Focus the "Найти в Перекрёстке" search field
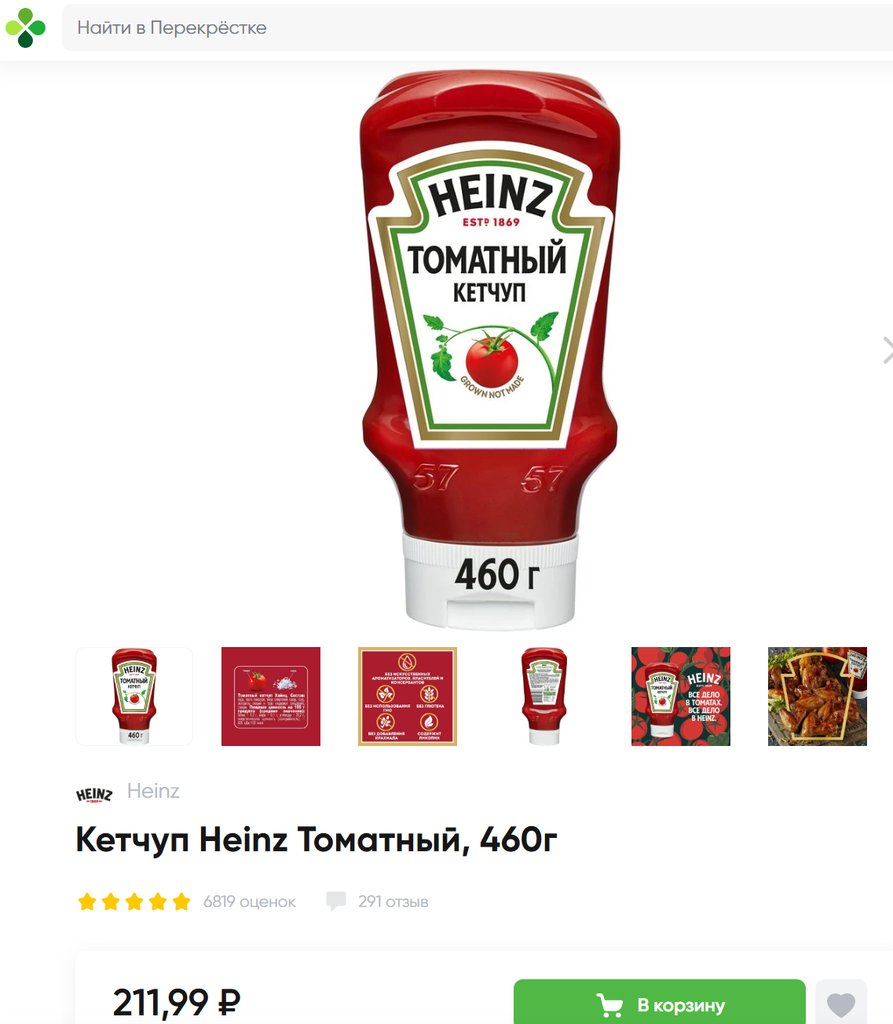This screenshot has height=1024, width=893. pyautogui.click(x=477, y=27)
